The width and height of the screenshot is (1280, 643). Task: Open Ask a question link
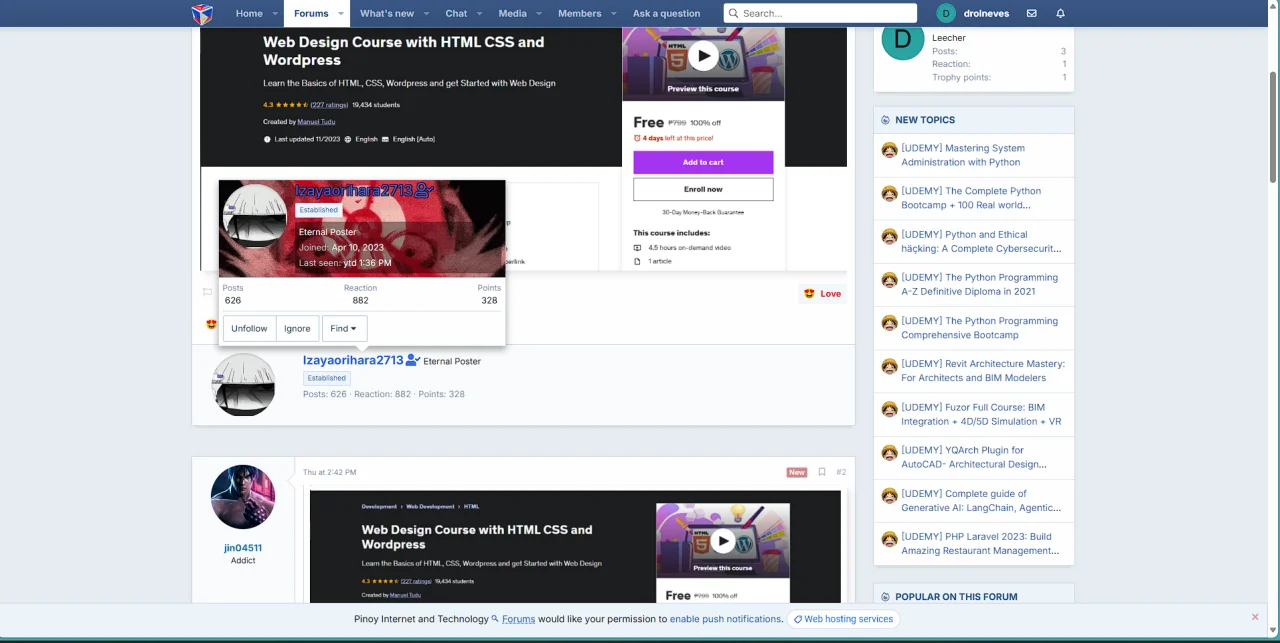click(x=666, y=13)
